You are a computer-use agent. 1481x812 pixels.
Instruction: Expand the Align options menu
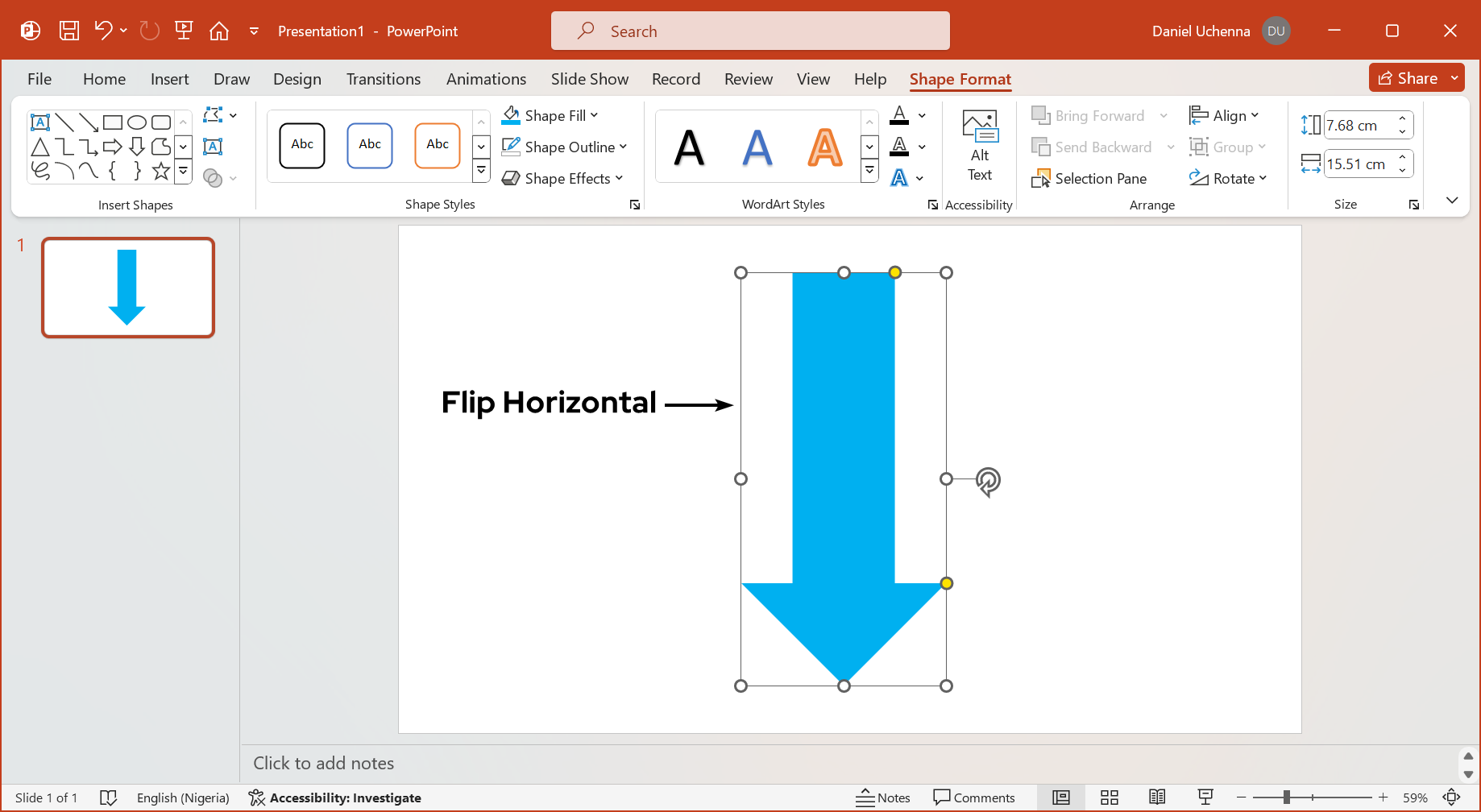coord(1225,115)
